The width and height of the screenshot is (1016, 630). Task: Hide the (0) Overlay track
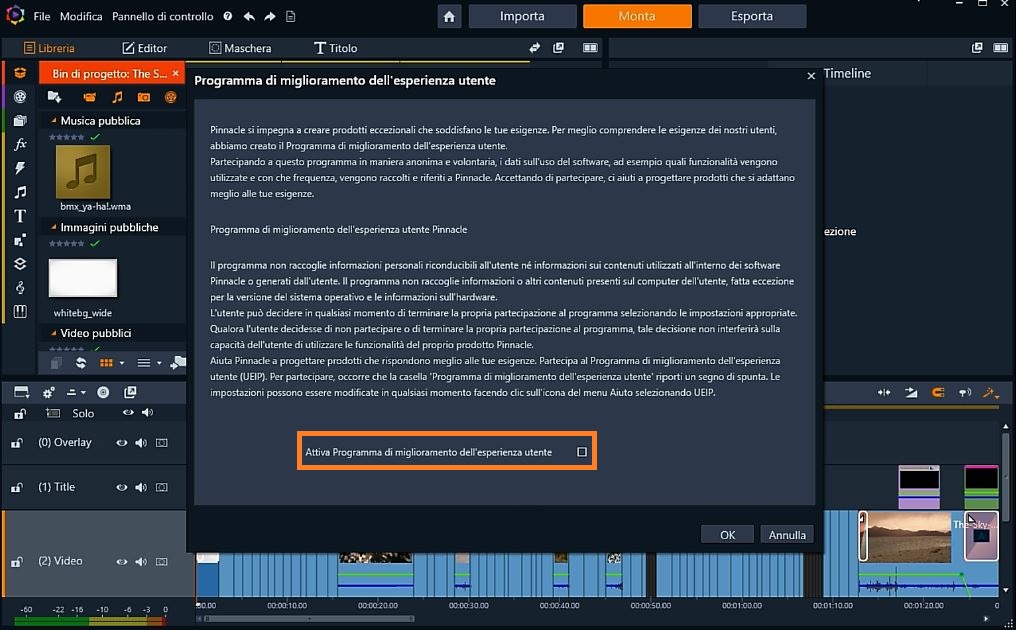(x=121, y=443)
